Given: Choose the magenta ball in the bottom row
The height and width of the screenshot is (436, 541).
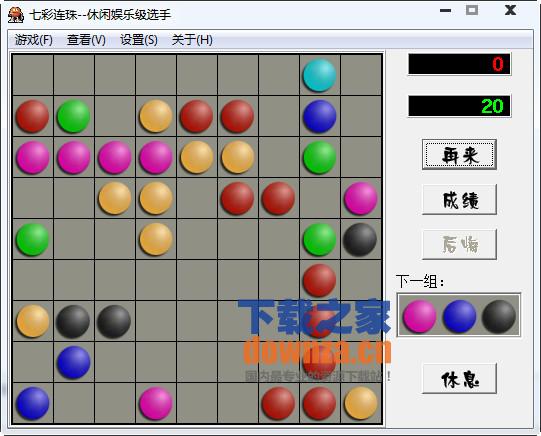Looking at the screenshot, I should point(156,403).
